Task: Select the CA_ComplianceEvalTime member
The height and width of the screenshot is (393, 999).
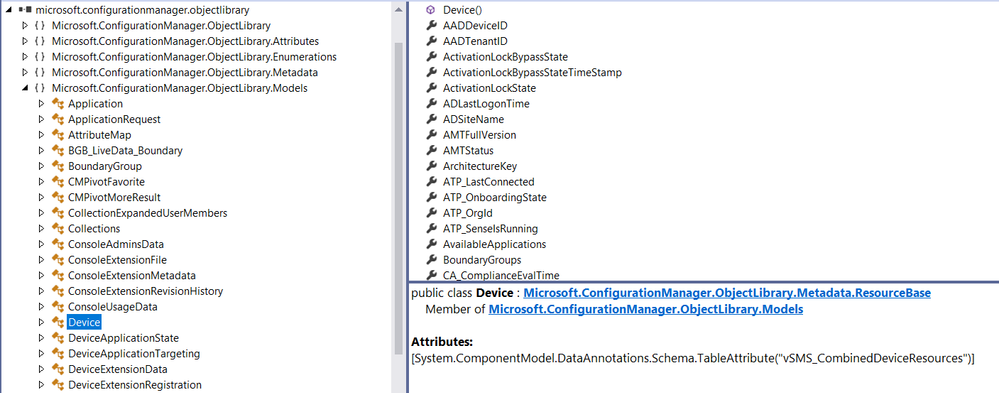Action: coord(501,276)
